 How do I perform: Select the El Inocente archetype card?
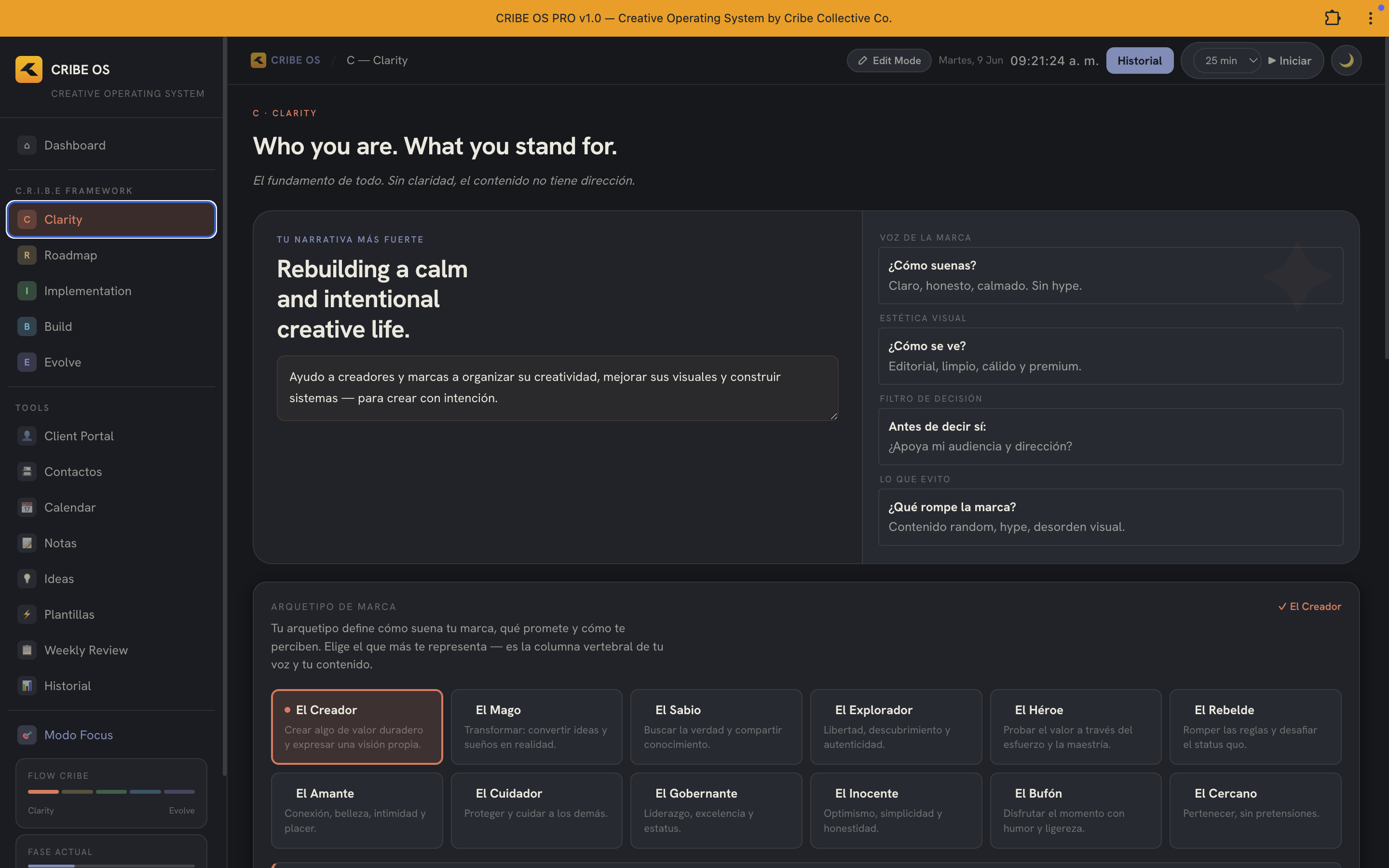[896, 811]
